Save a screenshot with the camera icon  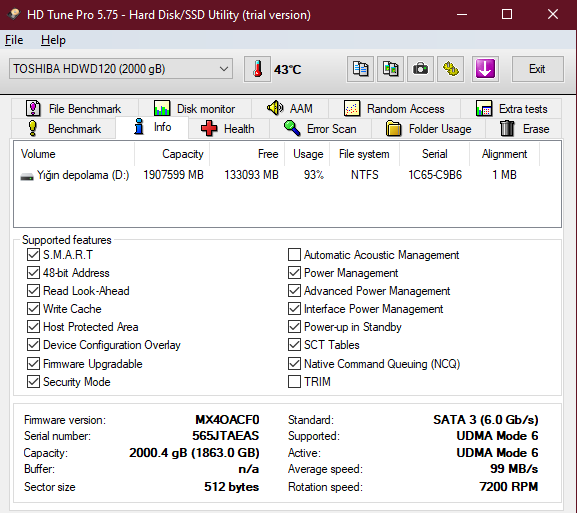[x=420, y=69]
